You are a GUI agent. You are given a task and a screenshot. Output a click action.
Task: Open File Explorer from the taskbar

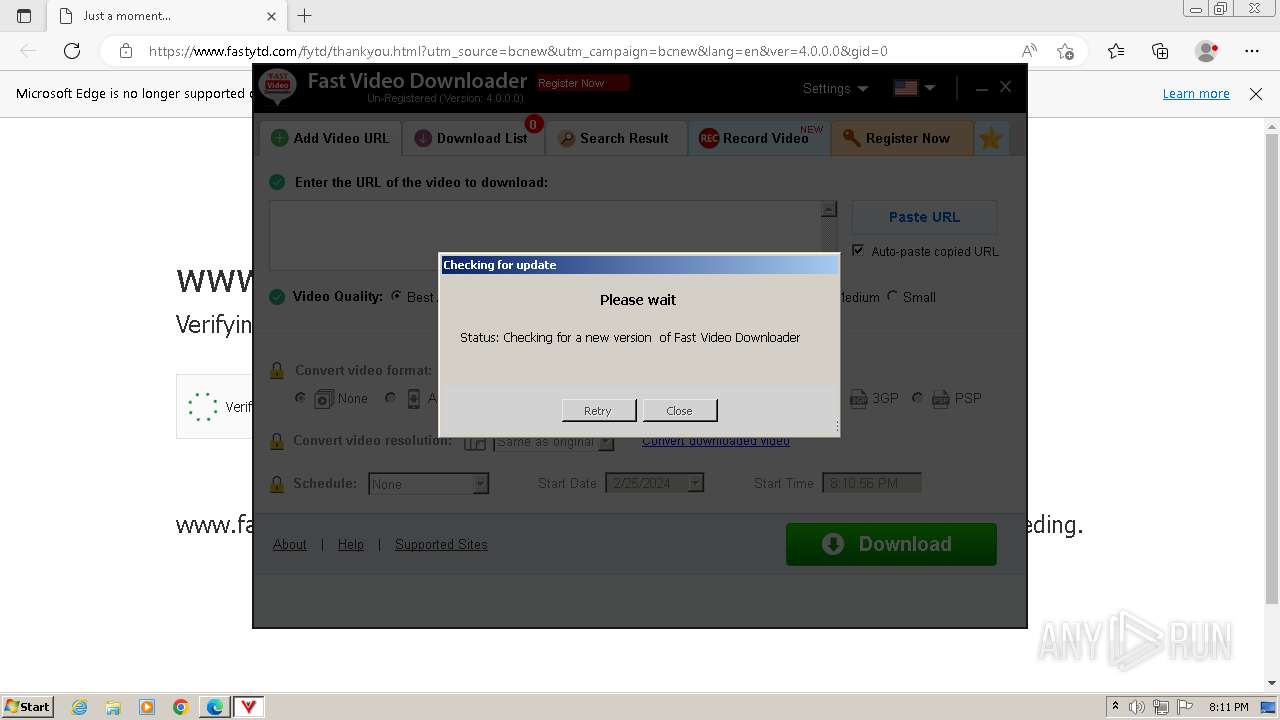point(113,707)
